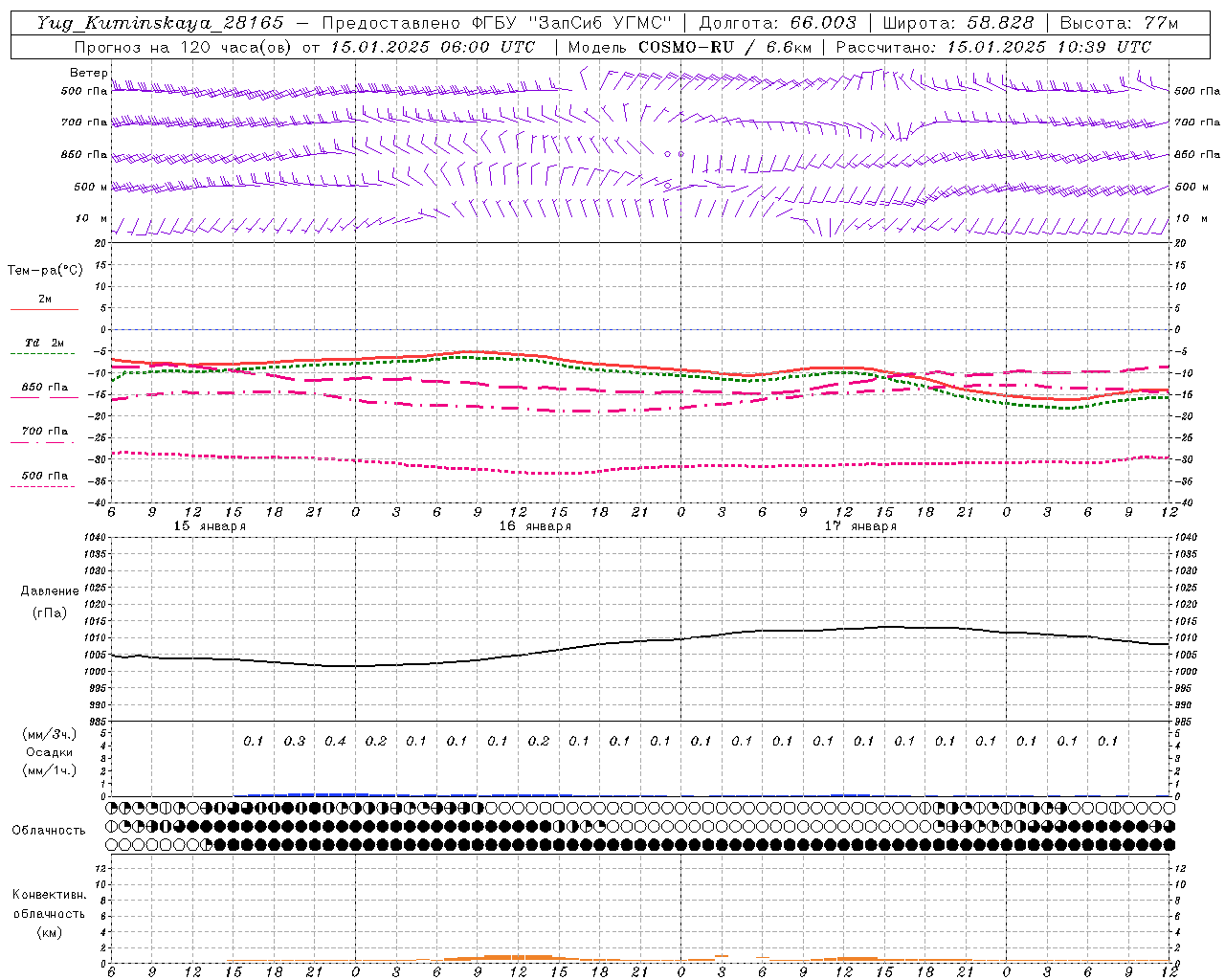Click the (мм/1ч.) precipitation unit label
Screen dimensions: 1225x980
pos(50,770)
